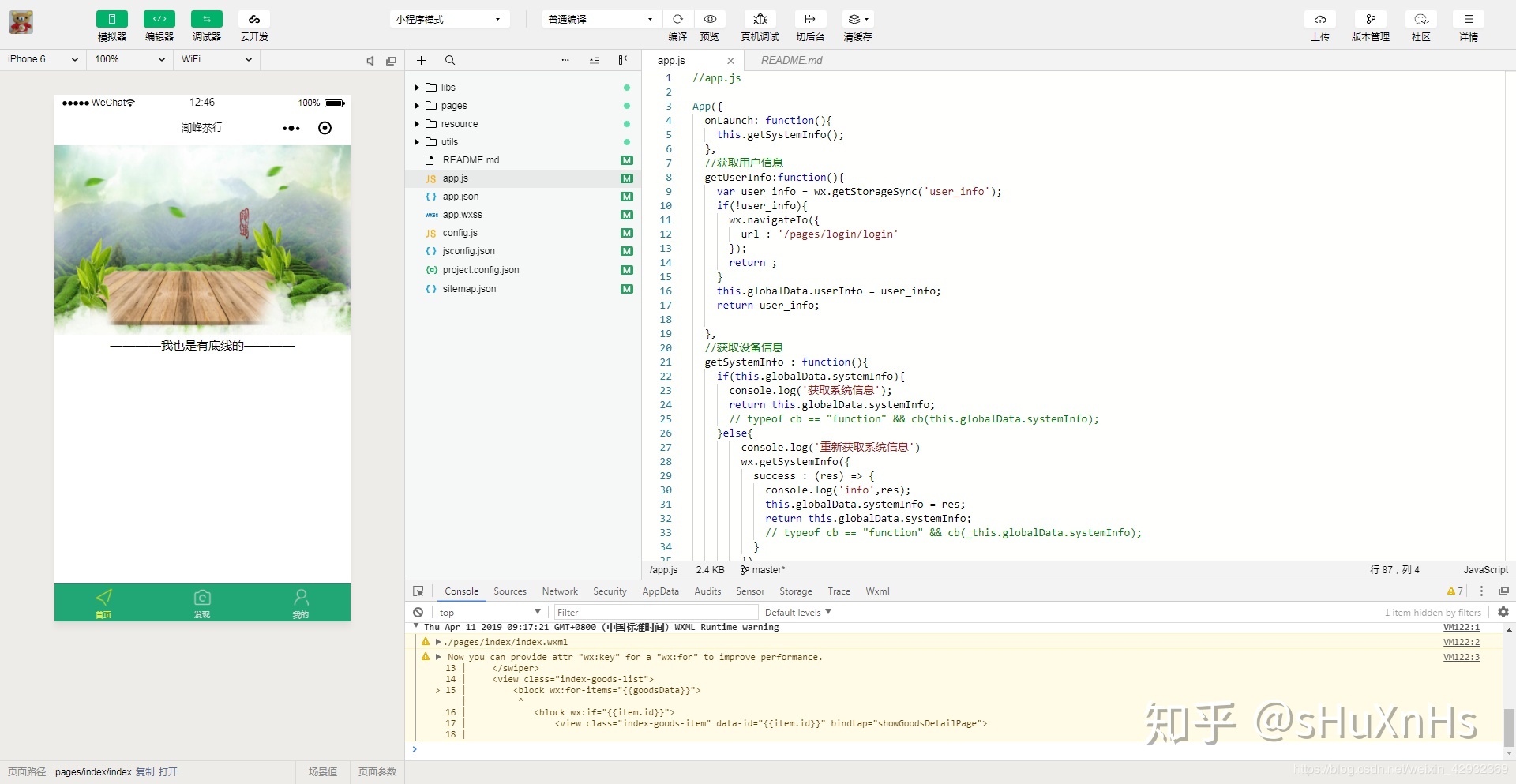This screenshot has width=1516, height=784.
Task: Click the simulator menu dots icon
Action: pyautogui.click(x=291, y=128)
